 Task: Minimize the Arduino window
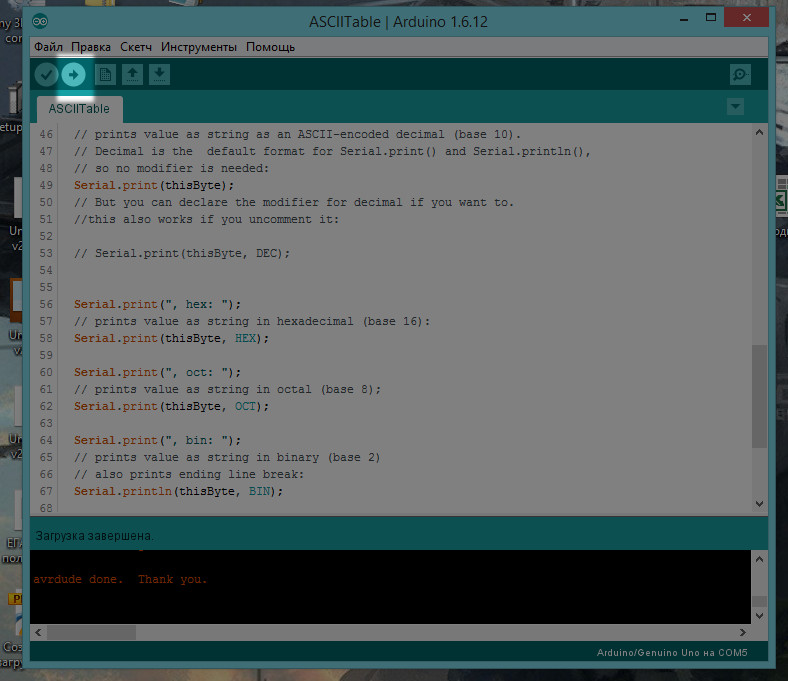point(683,19)
